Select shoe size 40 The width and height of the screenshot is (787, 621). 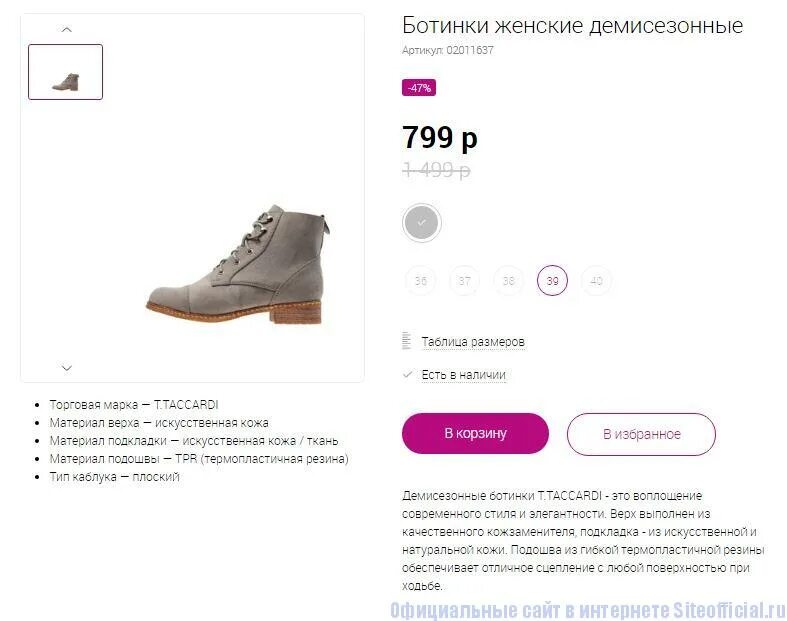[596, 281]
